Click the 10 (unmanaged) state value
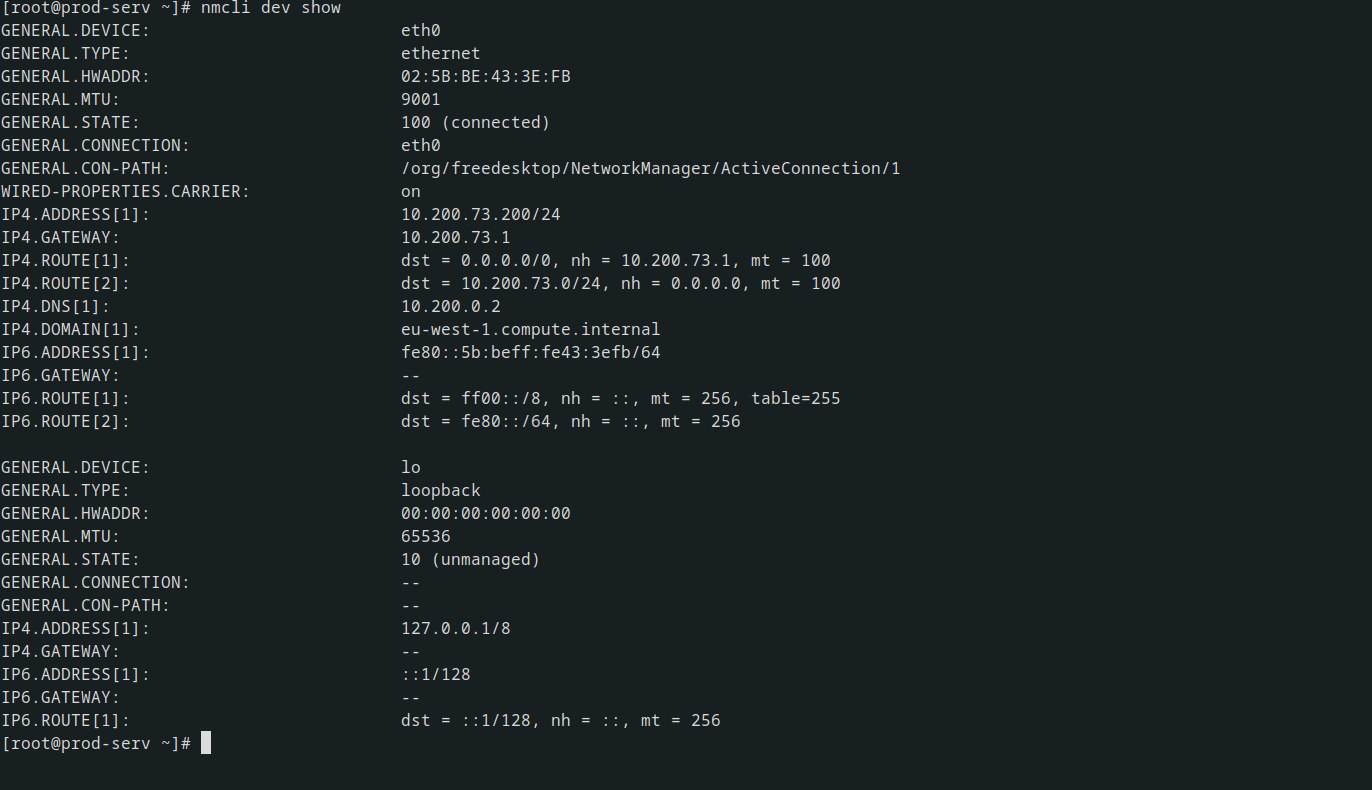Viewport: 1372px width, 790px height. (x=471, y=560)
